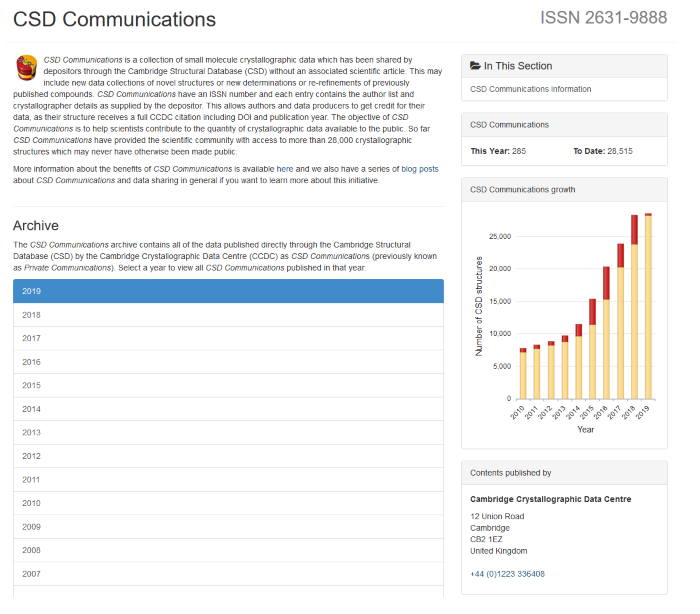Screen dimensions: 700x614
Task: Select 2013 in the archive list
Action: [x=228, y=432]
